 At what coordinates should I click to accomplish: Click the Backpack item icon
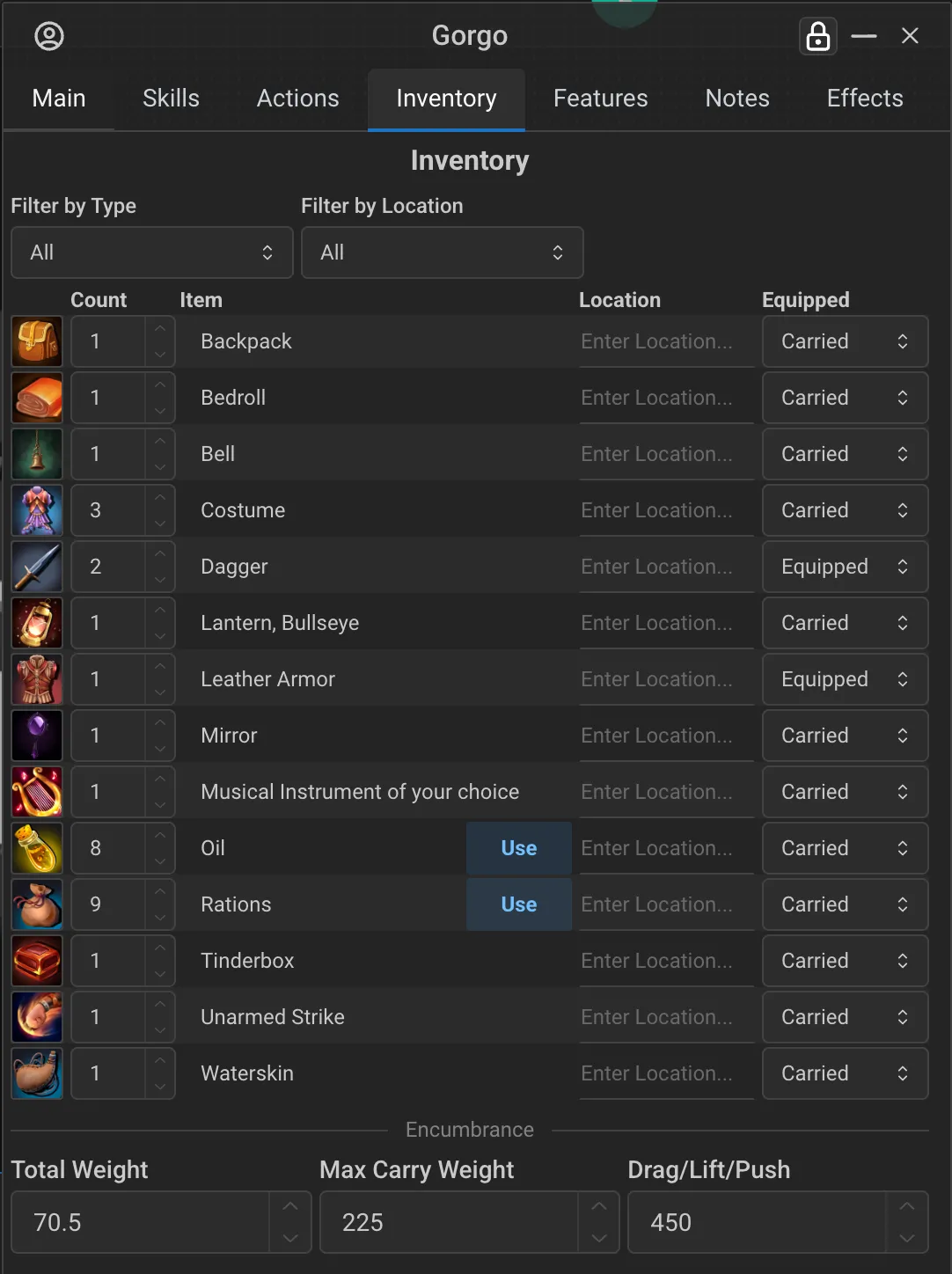37,341
